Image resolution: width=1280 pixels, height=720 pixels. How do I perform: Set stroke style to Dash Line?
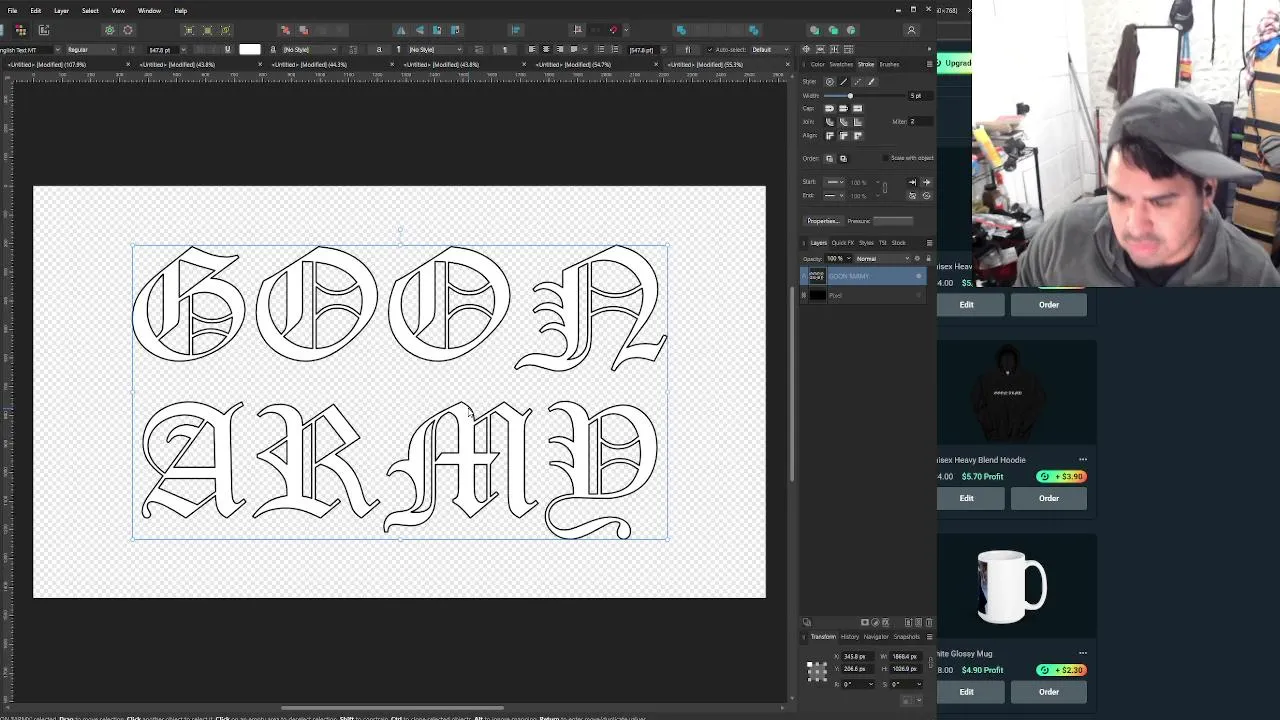858,82
